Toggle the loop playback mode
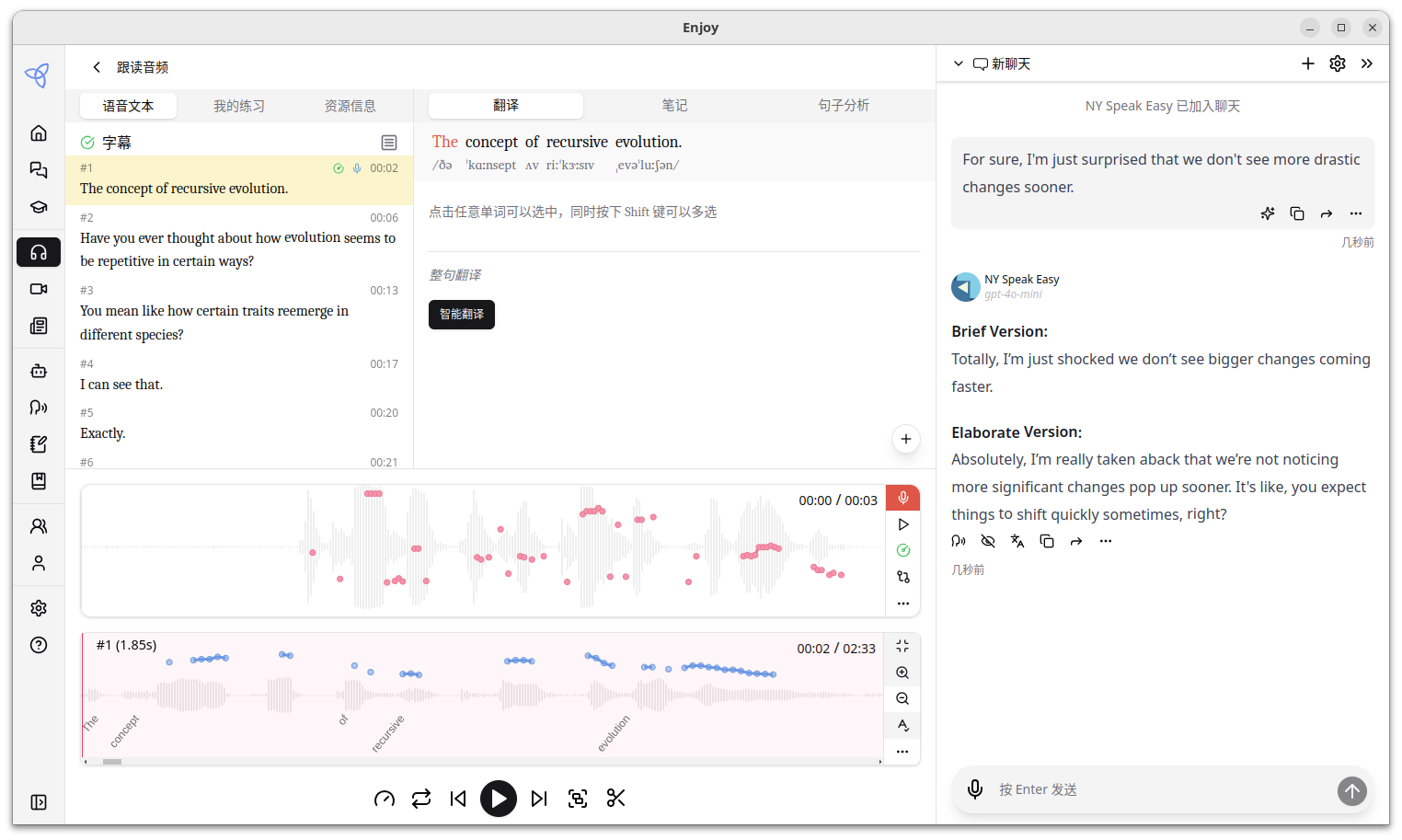Image resolution: width=1402 pixels, height=840 pixels. (x=421, y=799)
